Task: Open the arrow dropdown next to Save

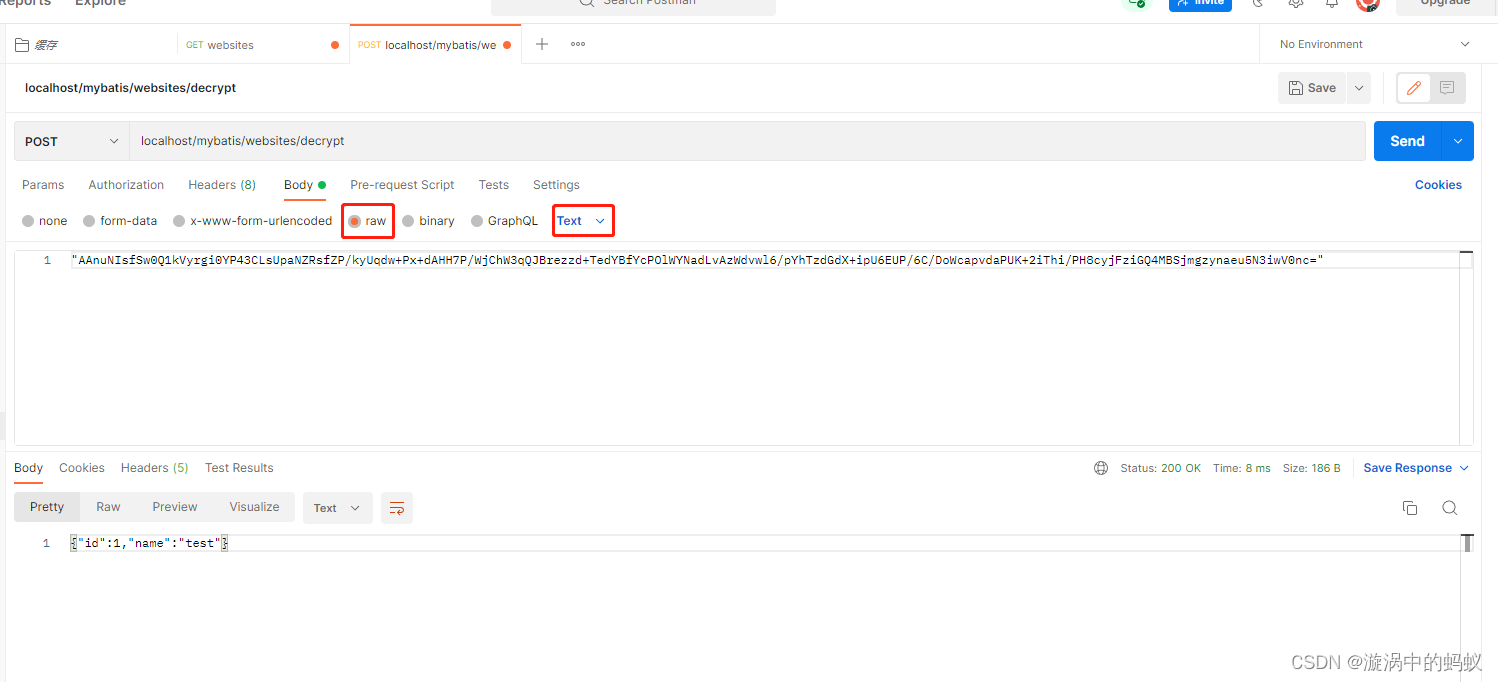Action: coord(1359,88)
